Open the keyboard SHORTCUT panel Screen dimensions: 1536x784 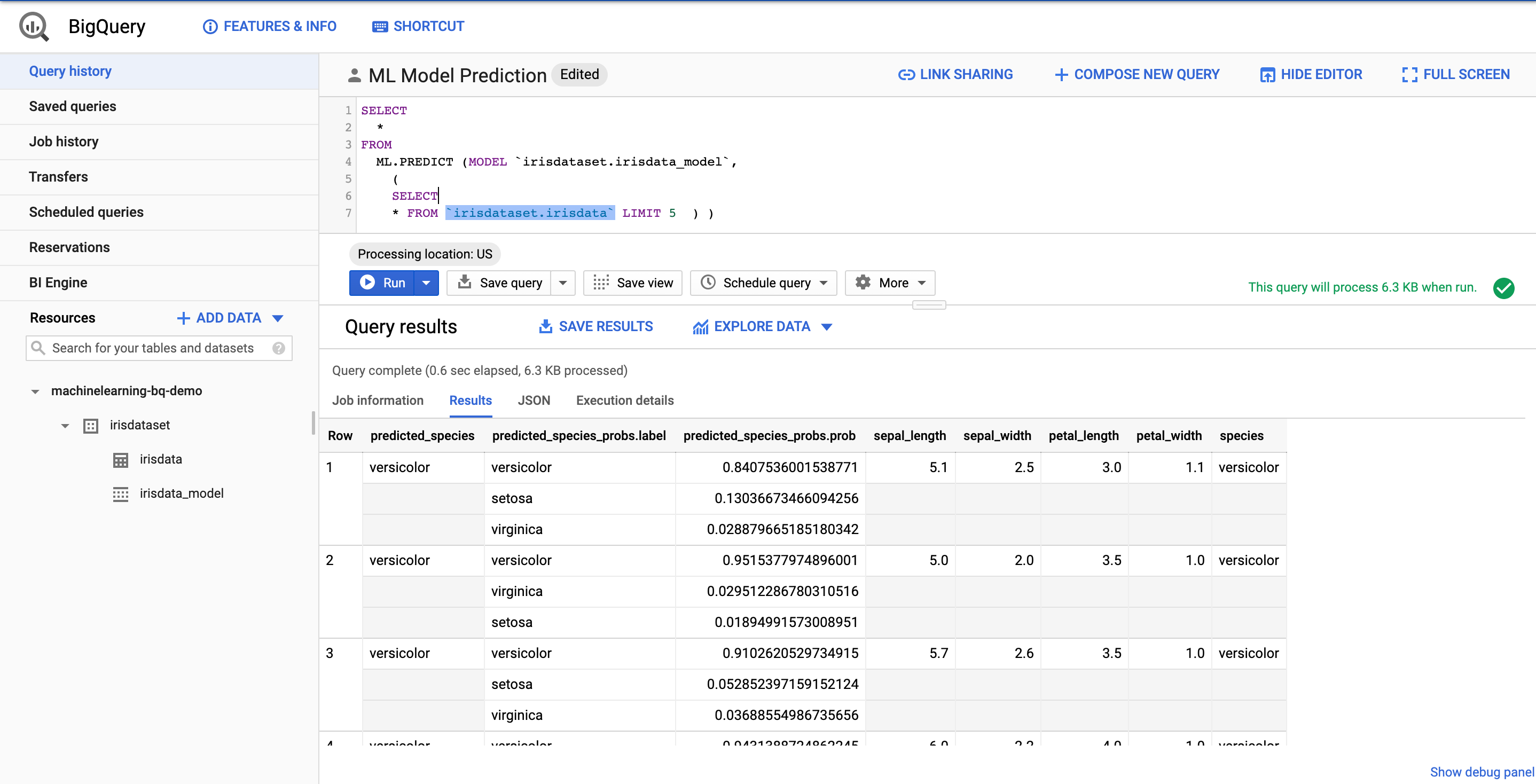click(x=418, y=26)
